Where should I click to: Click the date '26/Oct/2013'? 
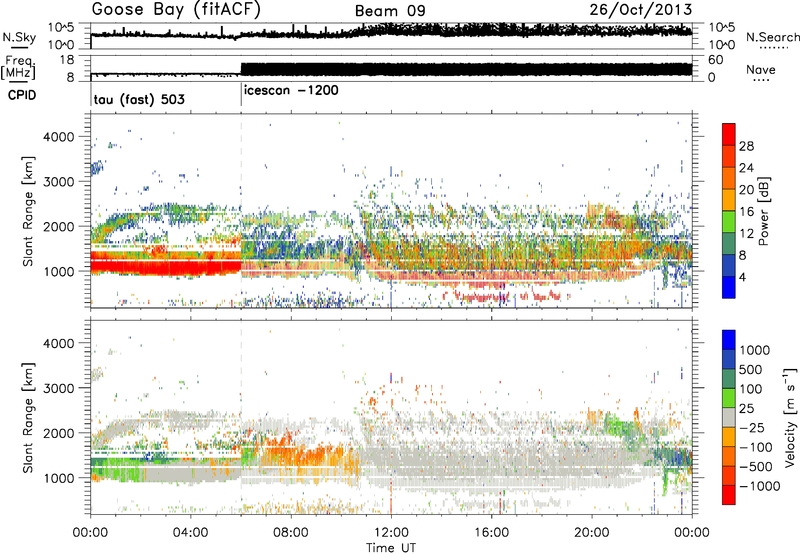tap(641, 10)
